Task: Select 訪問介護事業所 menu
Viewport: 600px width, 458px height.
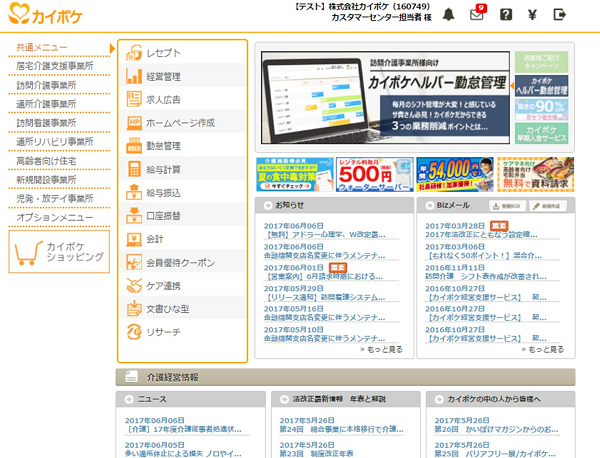Action: click(46, 85)
